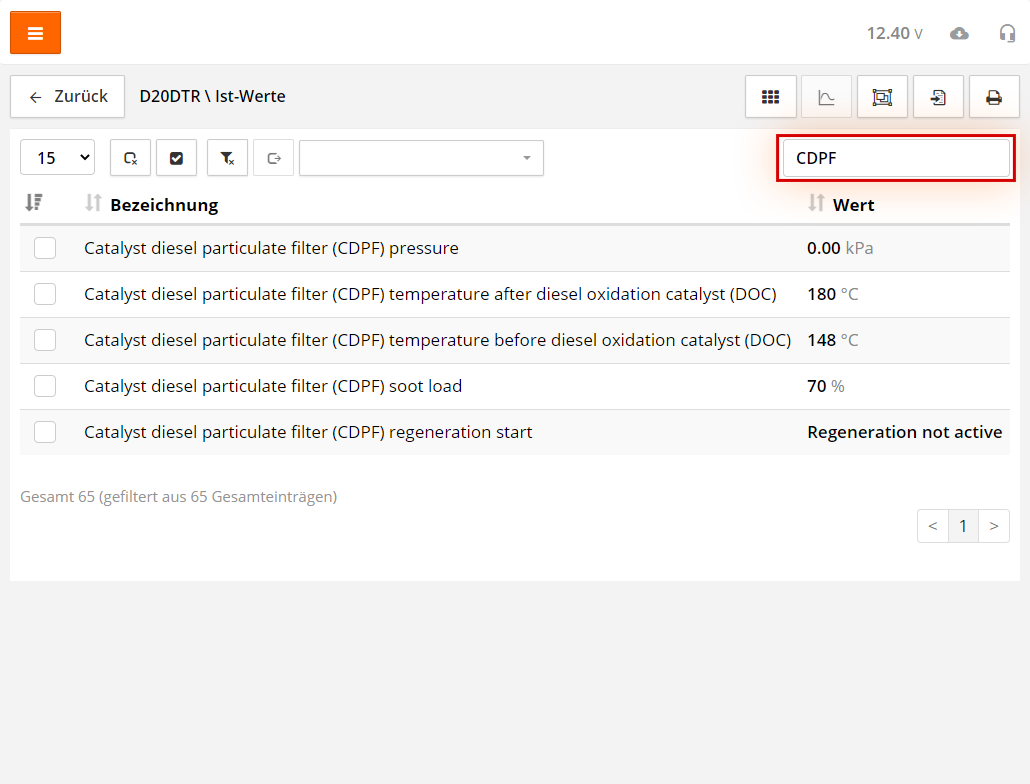Clear the filter with the funnel icon

coord(227,158)
